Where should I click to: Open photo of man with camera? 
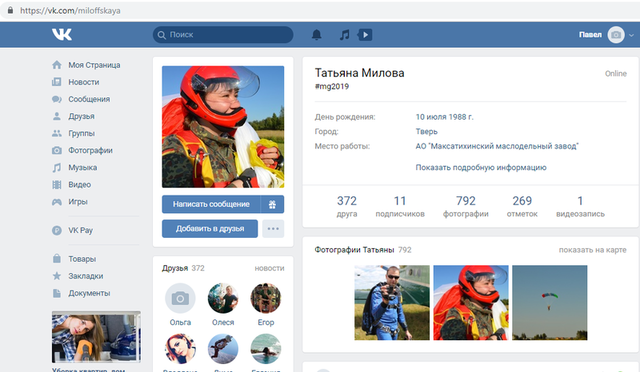(392, 303)
